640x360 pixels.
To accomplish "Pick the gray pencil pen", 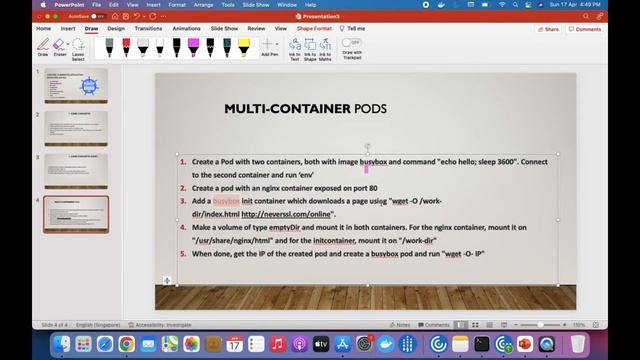I will [109, 47].
